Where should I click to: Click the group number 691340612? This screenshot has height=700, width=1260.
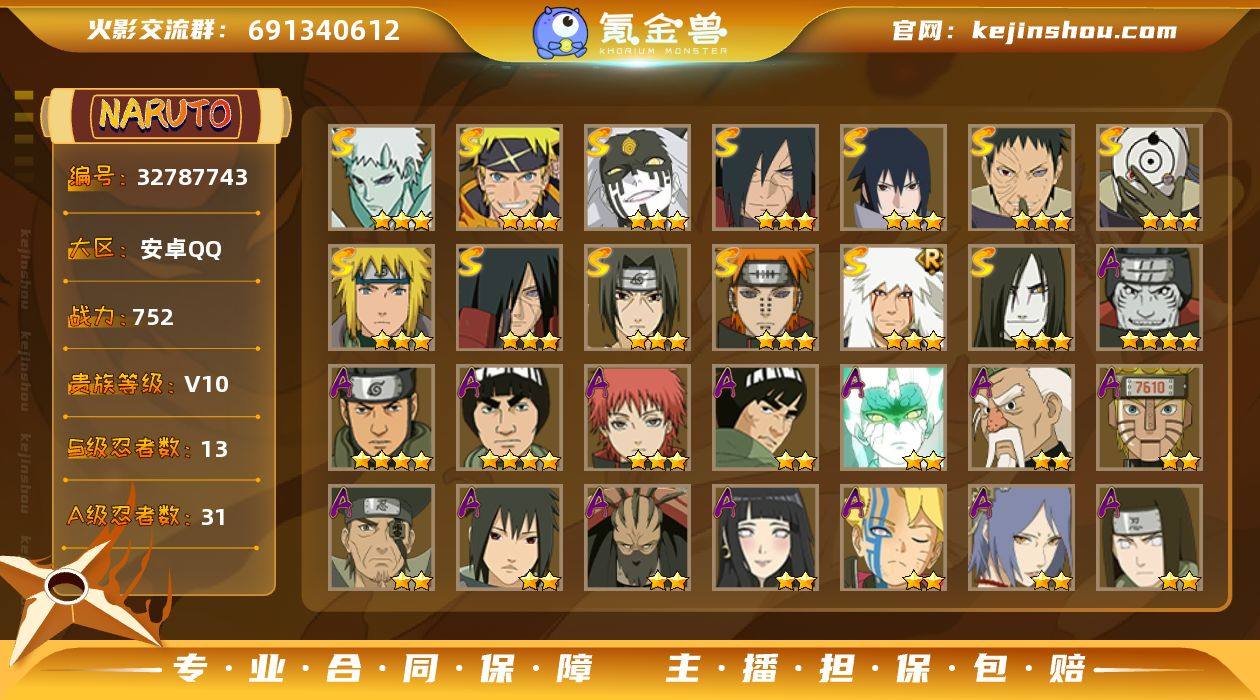click(324, 30)
